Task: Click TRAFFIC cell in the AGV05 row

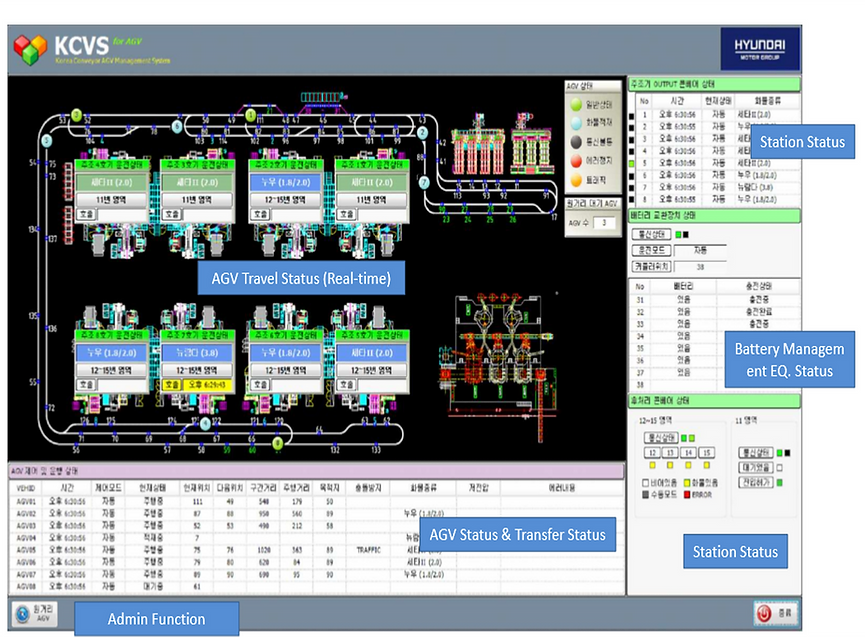Action: [x=369, y=550]
